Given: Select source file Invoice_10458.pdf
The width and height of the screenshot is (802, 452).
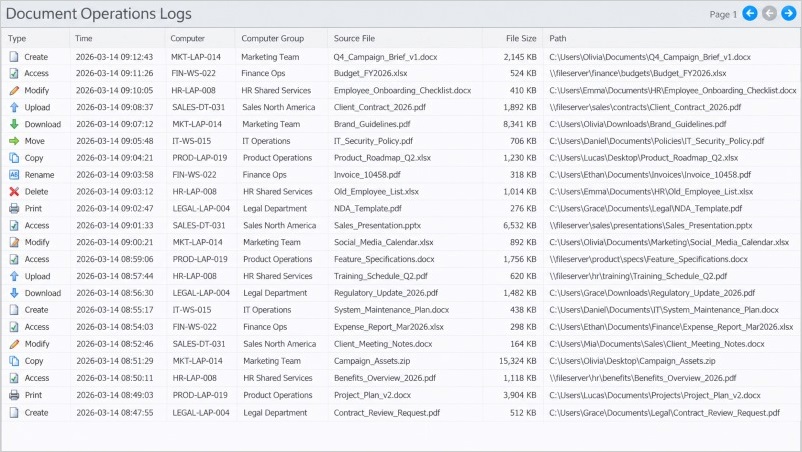Looking at the screenshot, I should [x=367, y=175].
